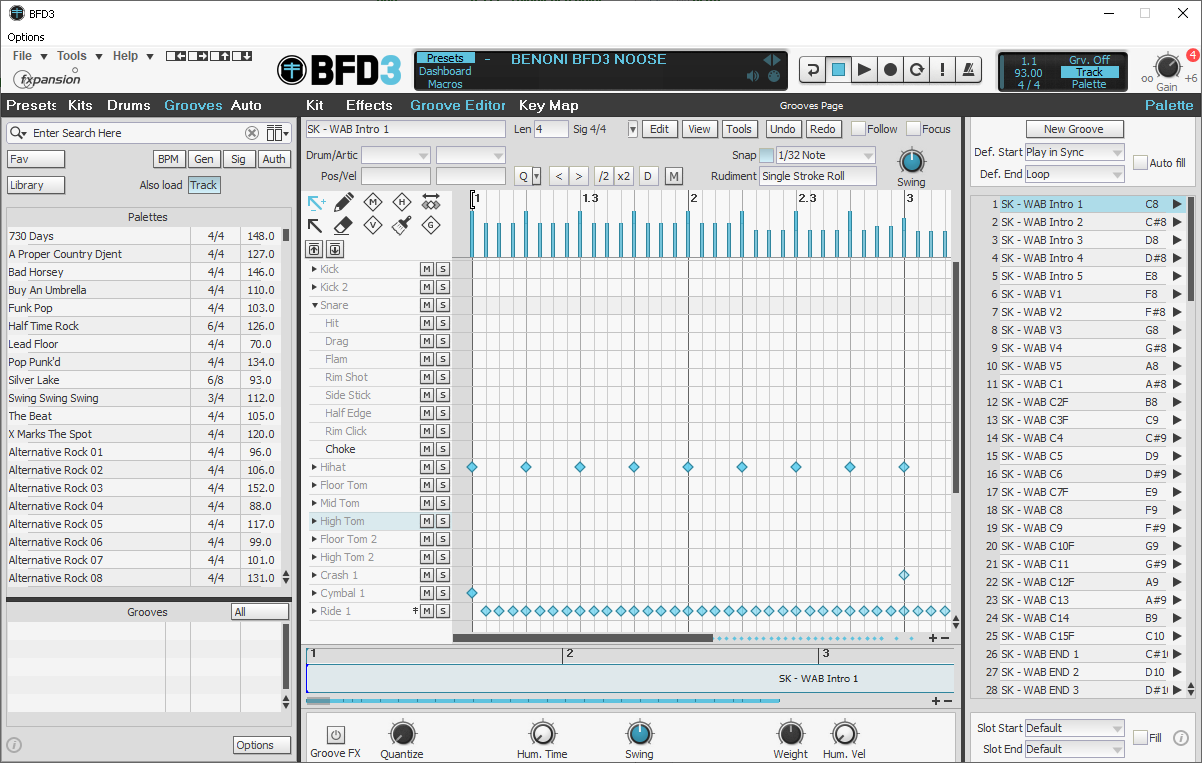Open the Snap 1/32 Note dropdown

point(825,155)
